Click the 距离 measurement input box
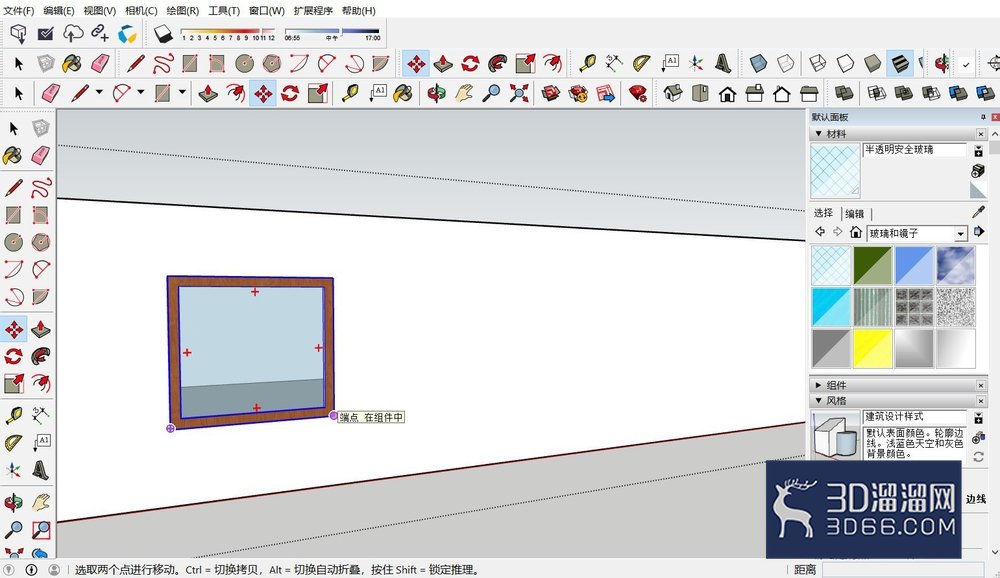Viewport: 1000px width, 578px height. [902, 569]
